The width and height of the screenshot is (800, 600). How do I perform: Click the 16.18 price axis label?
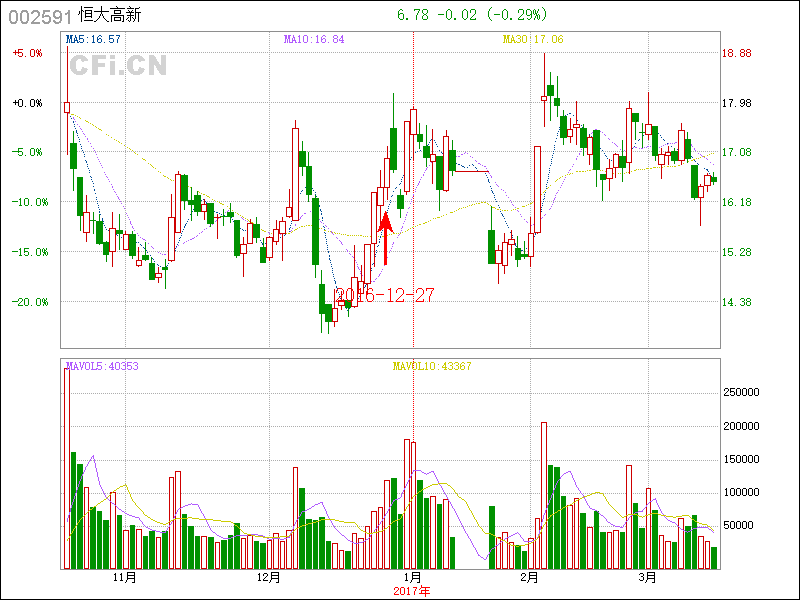pos(737,202)
